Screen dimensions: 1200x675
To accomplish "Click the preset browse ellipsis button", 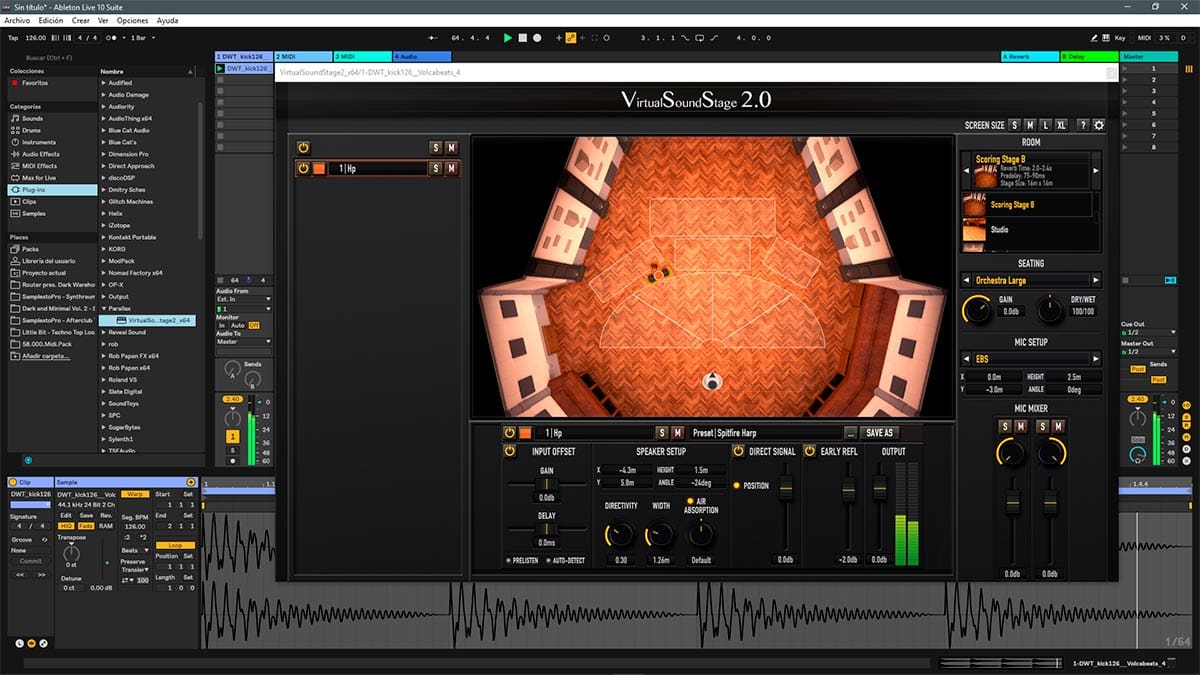I will point(851,433).
